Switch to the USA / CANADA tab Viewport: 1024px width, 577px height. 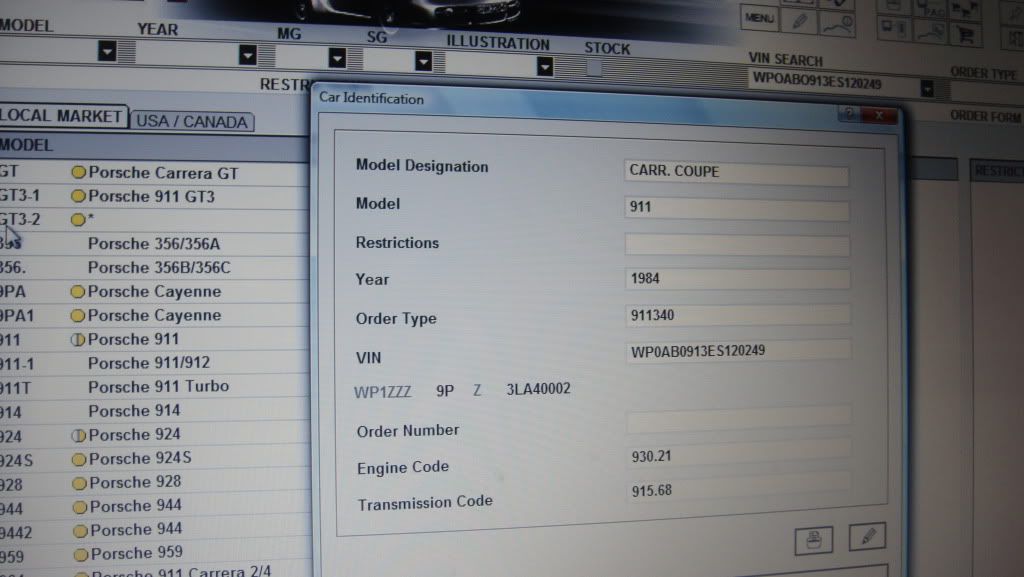pyautogui.click(x=192, y=121)
